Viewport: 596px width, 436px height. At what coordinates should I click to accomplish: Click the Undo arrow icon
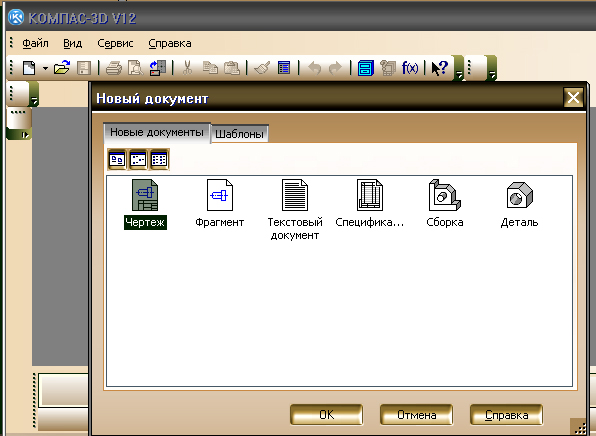pos(314,68)
